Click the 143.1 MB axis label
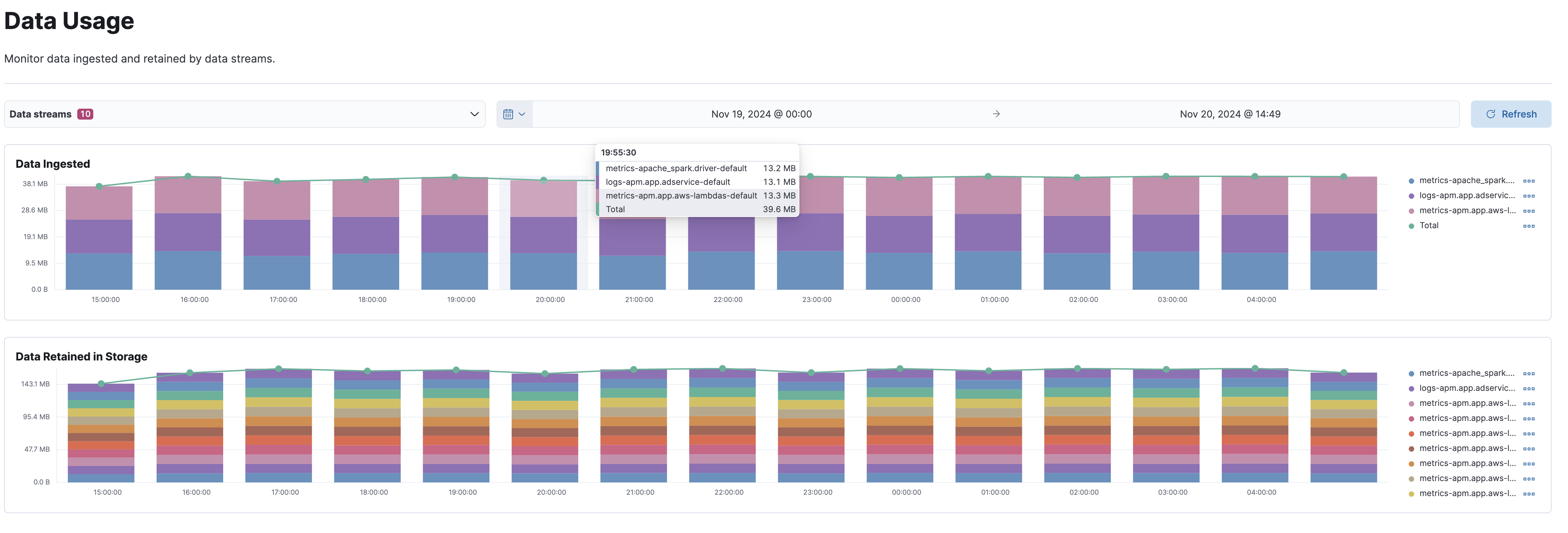This screenshot has height=533, width=1568. coord(35,384)
